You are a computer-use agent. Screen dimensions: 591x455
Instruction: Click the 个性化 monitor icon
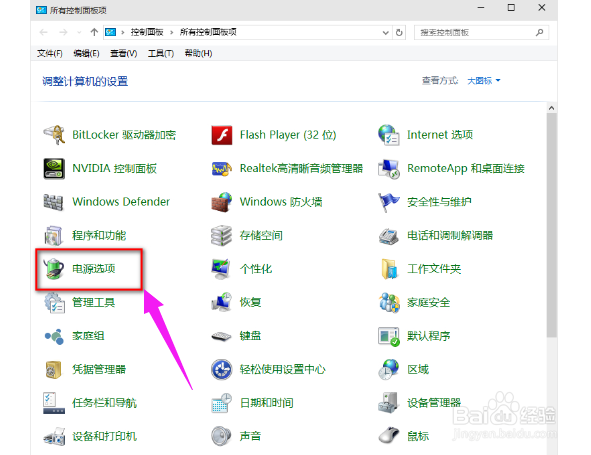222,269
